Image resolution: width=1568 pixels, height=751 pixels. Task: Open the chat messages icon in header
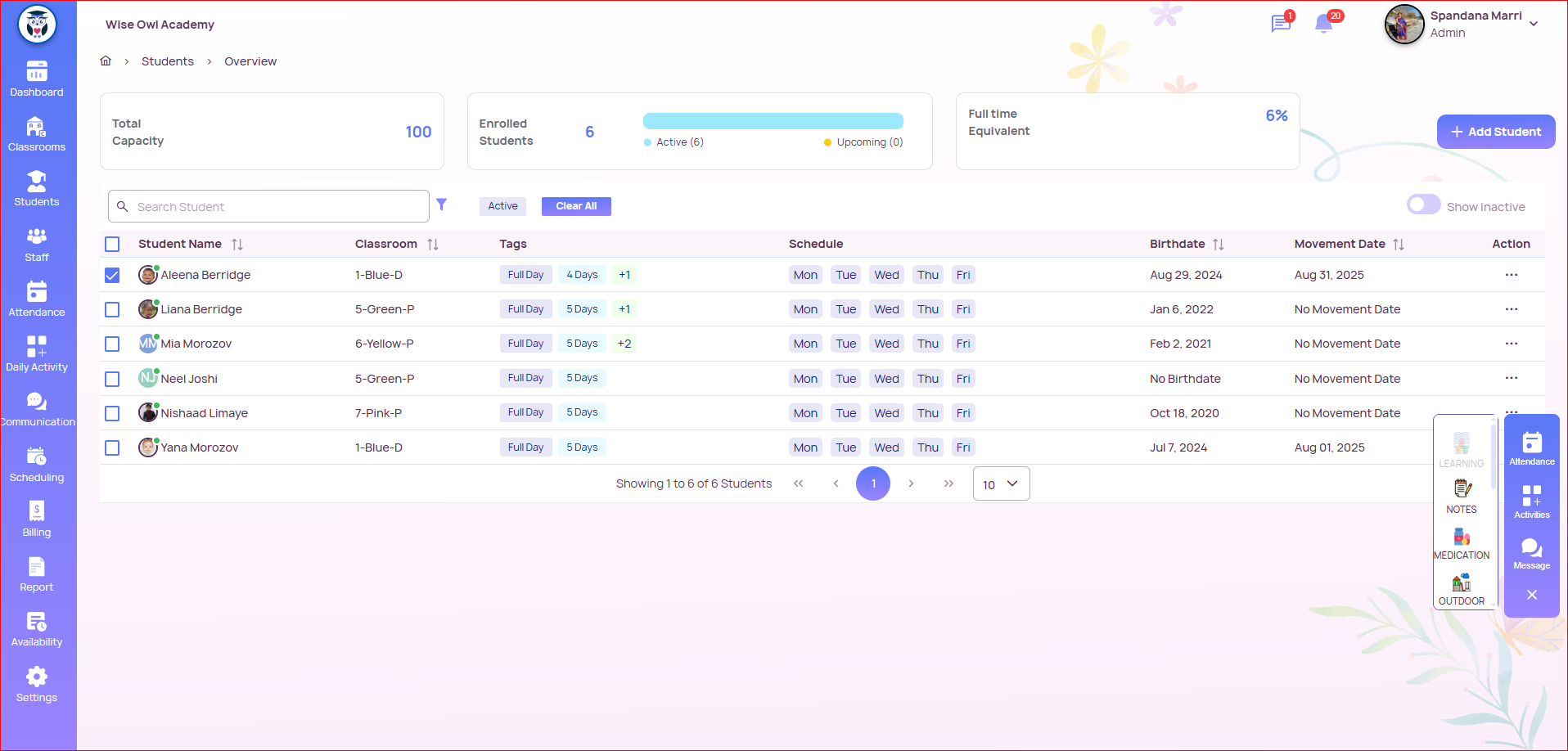tap(1280, 24)
